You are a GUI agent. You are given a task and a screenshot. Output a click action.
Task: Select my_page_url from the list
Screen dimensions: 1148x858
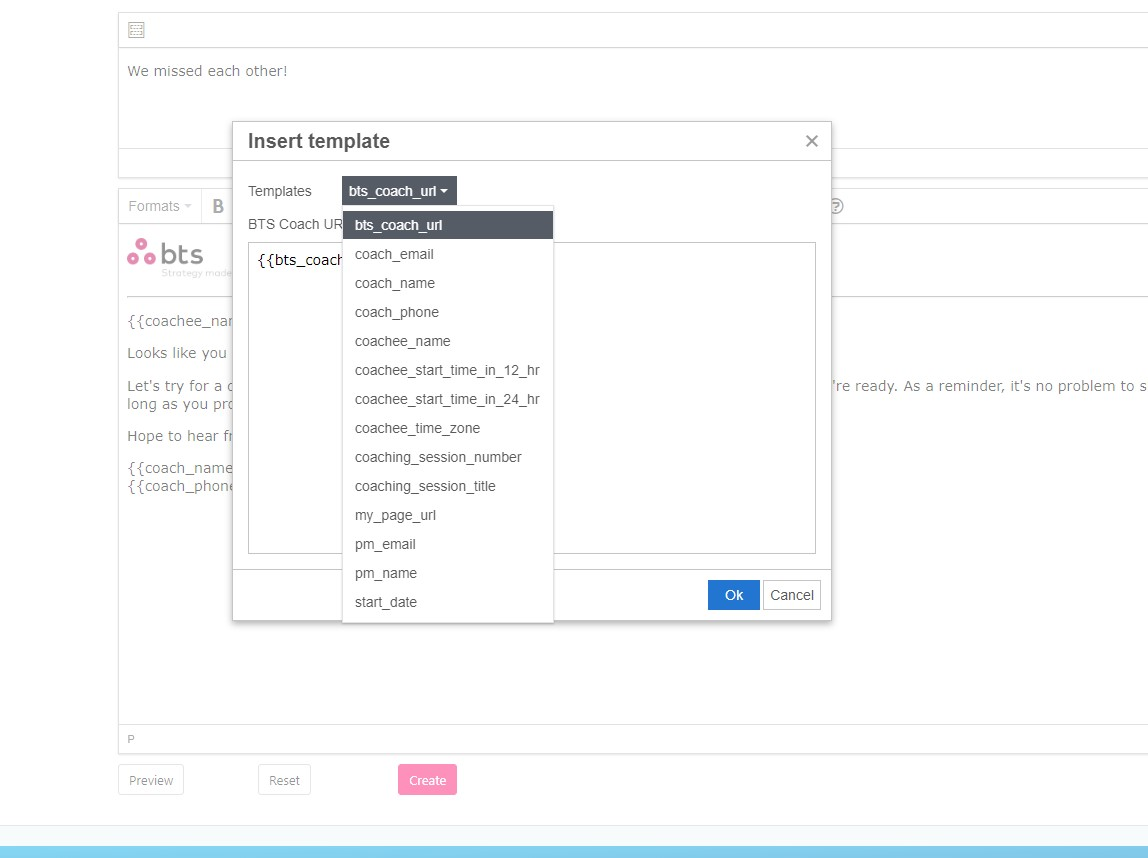pyautogui.click(x=447, y=515)
